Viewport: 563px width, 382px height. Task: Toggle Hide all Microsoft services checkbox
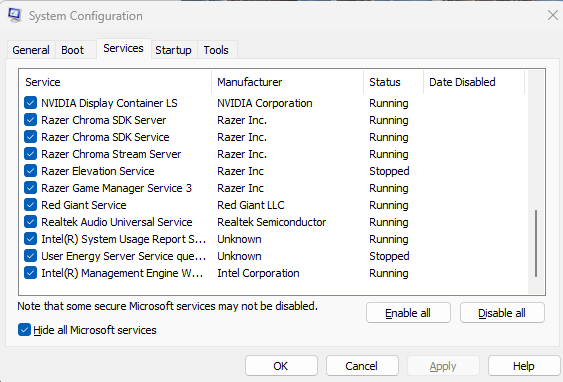click(x=24, y=330)
